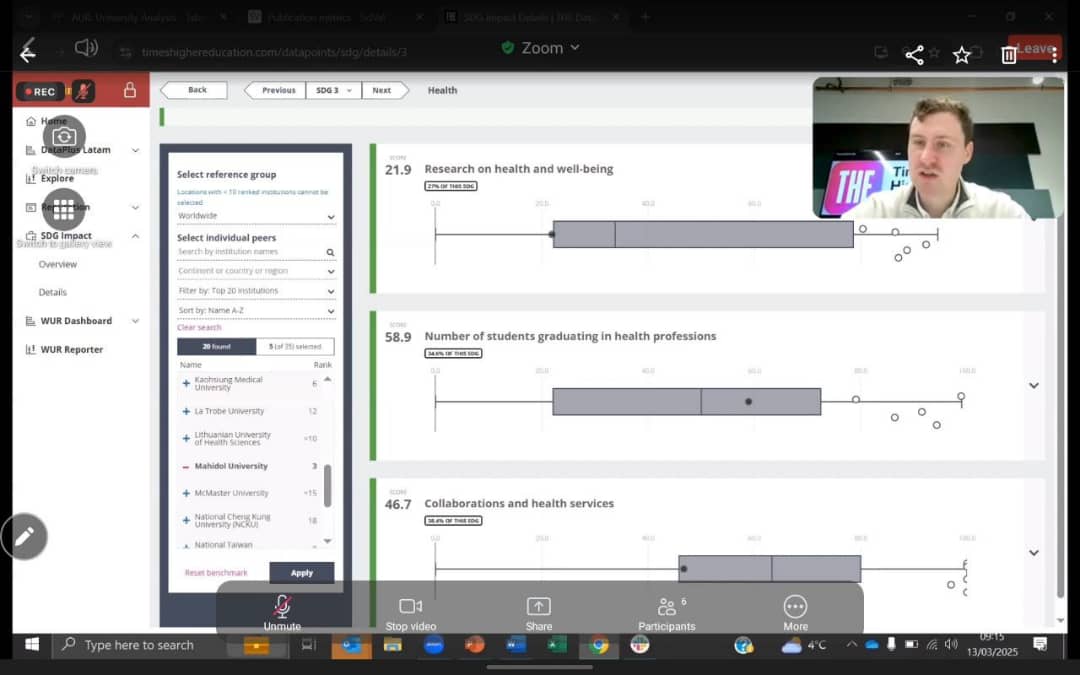This screenshot has width=1080, height=675.
Task: Click the presenter's video thumbnail
Action: [938, 147]
